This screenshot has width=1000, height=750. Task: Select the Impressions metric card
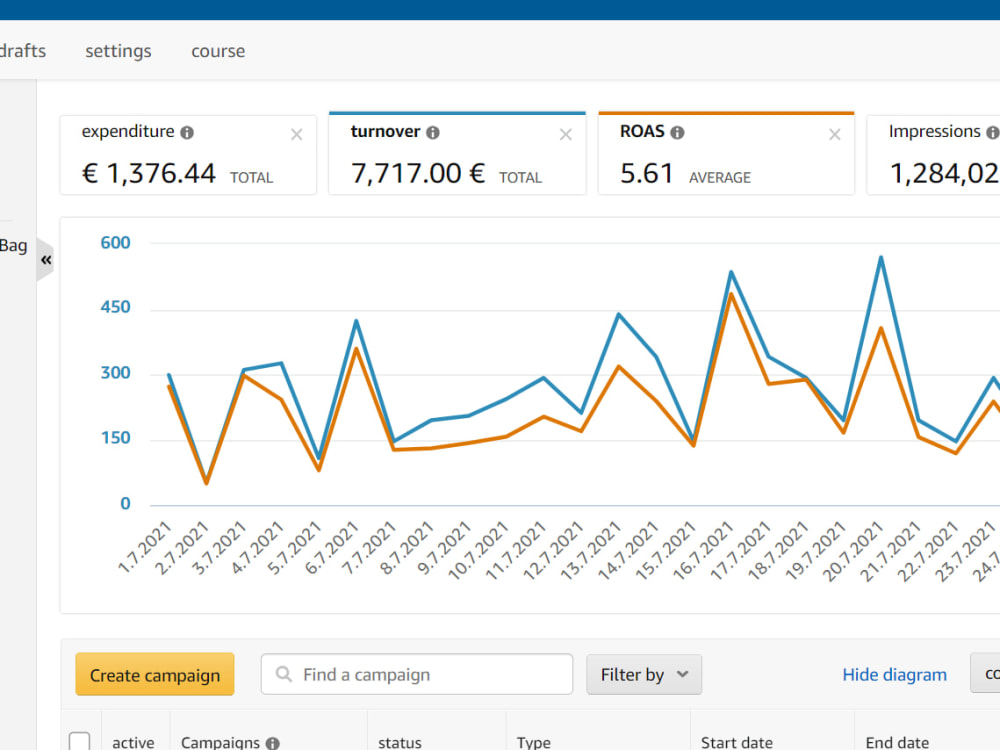coord(934,155)
